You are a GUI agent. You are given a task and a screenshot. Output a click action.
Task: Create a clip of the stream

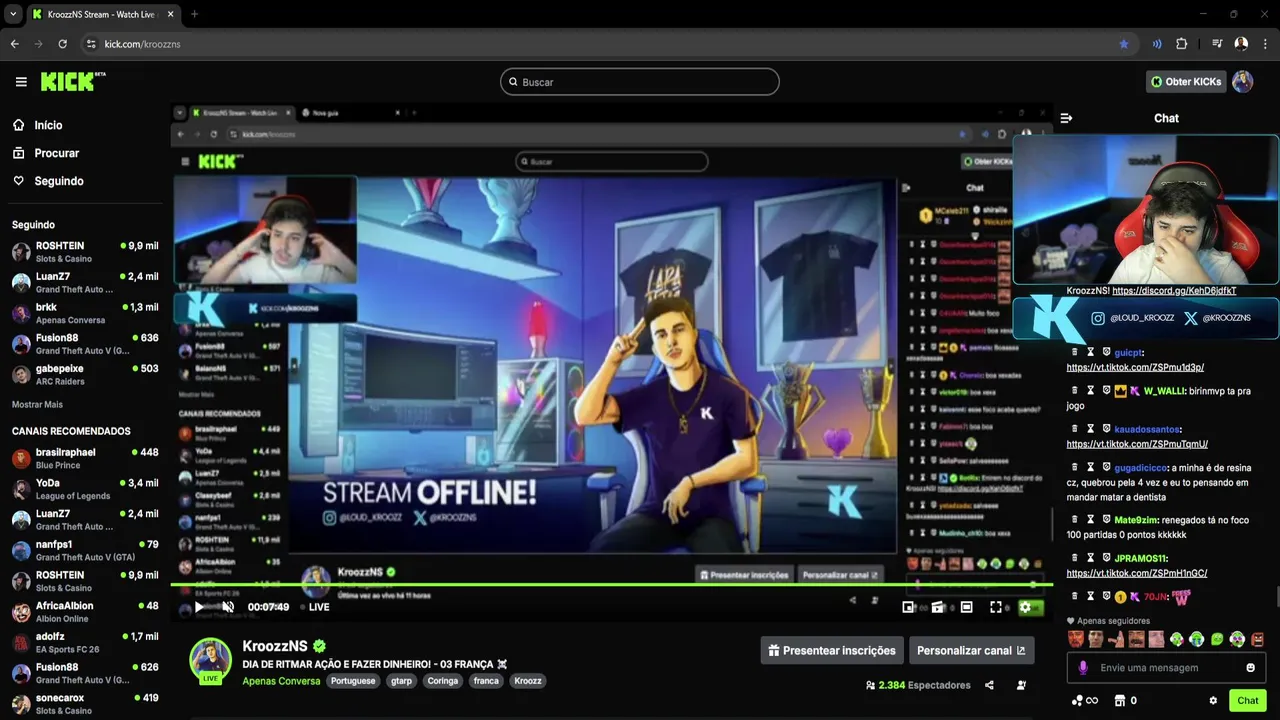(x=938, y=607)
